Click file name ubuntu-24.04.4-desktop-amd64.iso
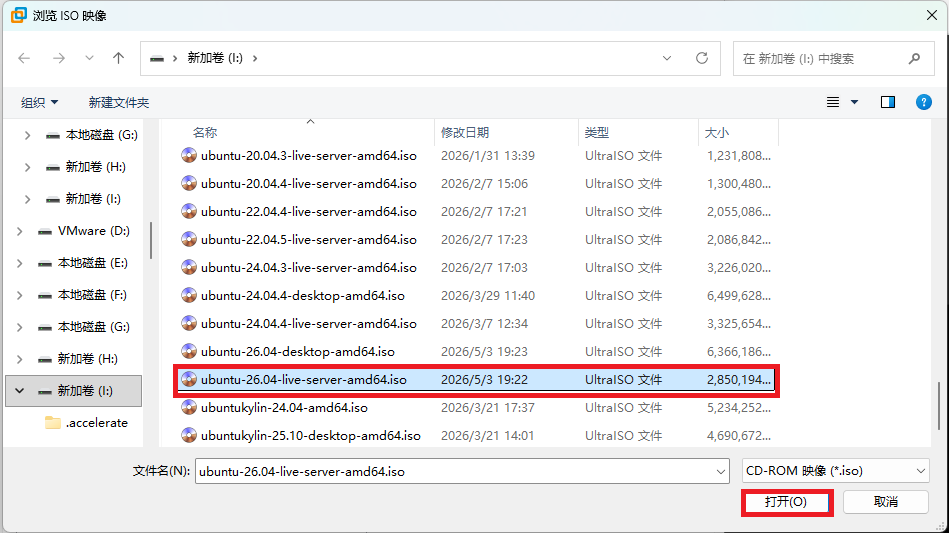This screenshot has width=949, height=533. point(303,296)
